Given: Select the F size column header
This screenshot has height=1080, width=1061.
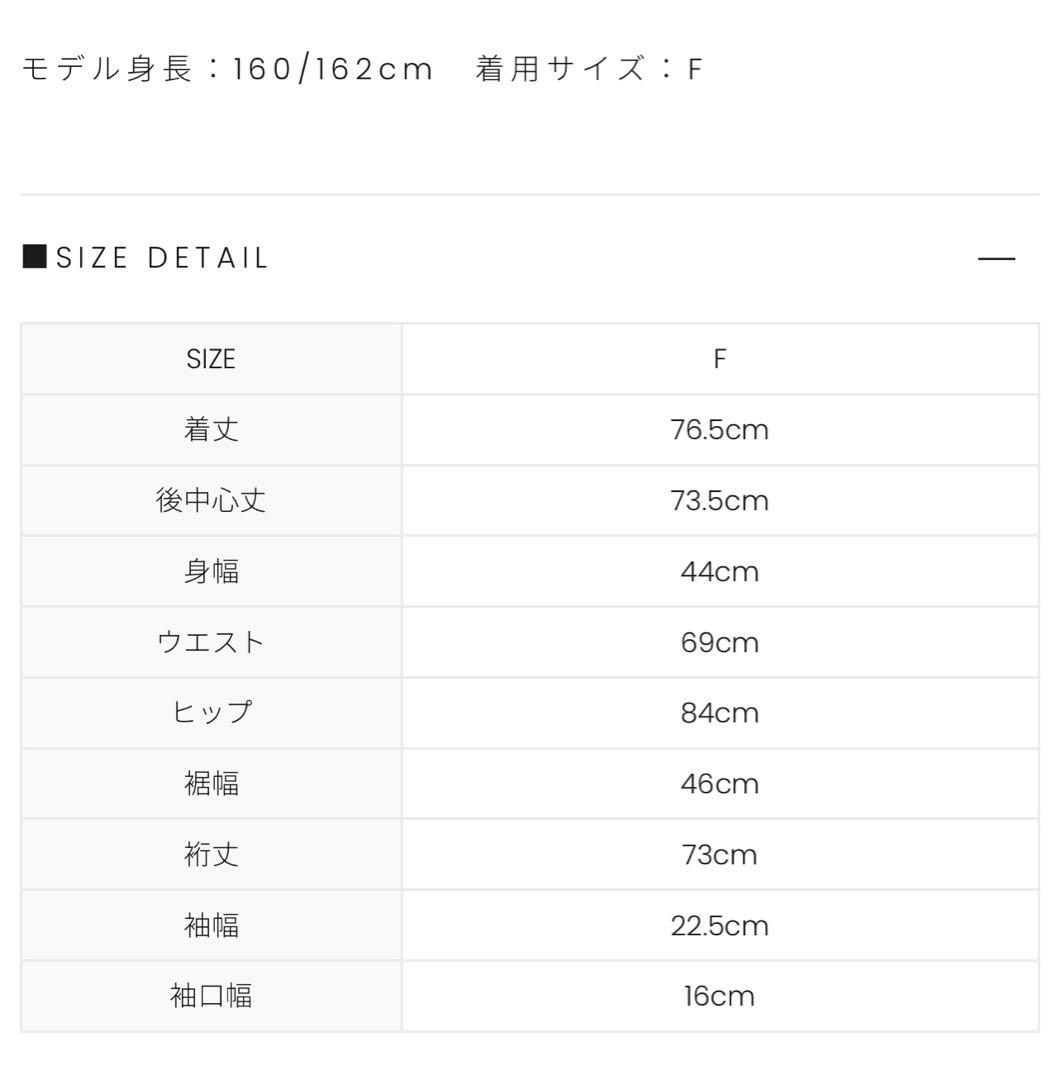Looking at the screenshot, I should click(x=719, y=359).
